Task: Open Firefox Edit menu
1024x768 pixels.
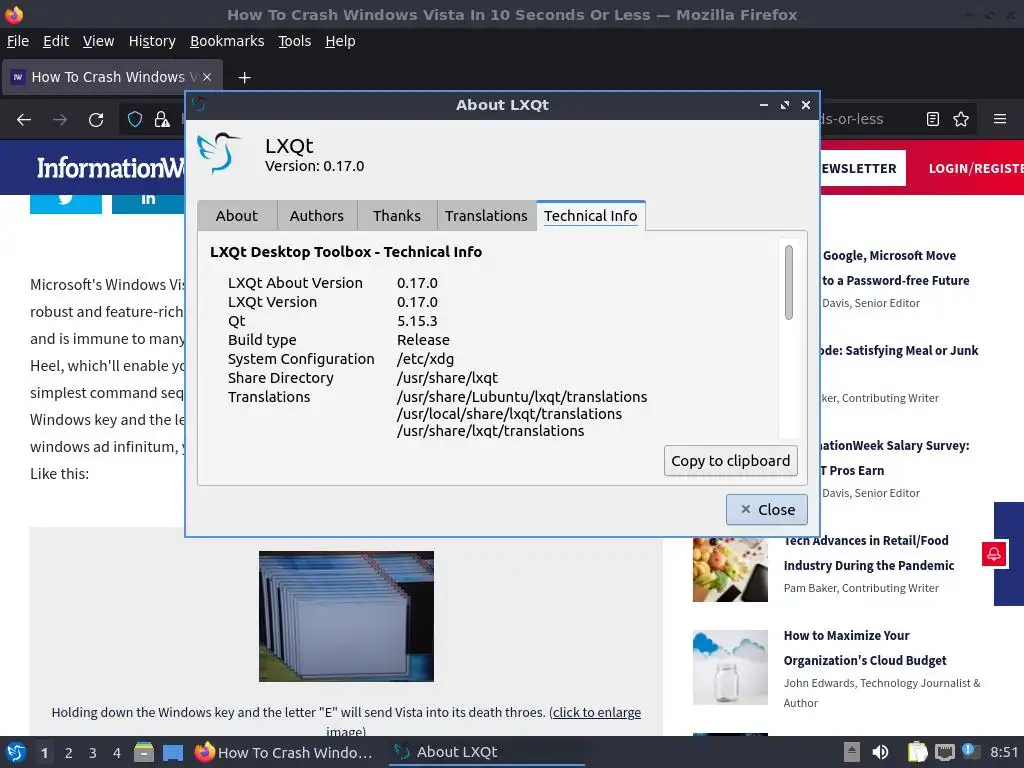Action: (56, 41)
